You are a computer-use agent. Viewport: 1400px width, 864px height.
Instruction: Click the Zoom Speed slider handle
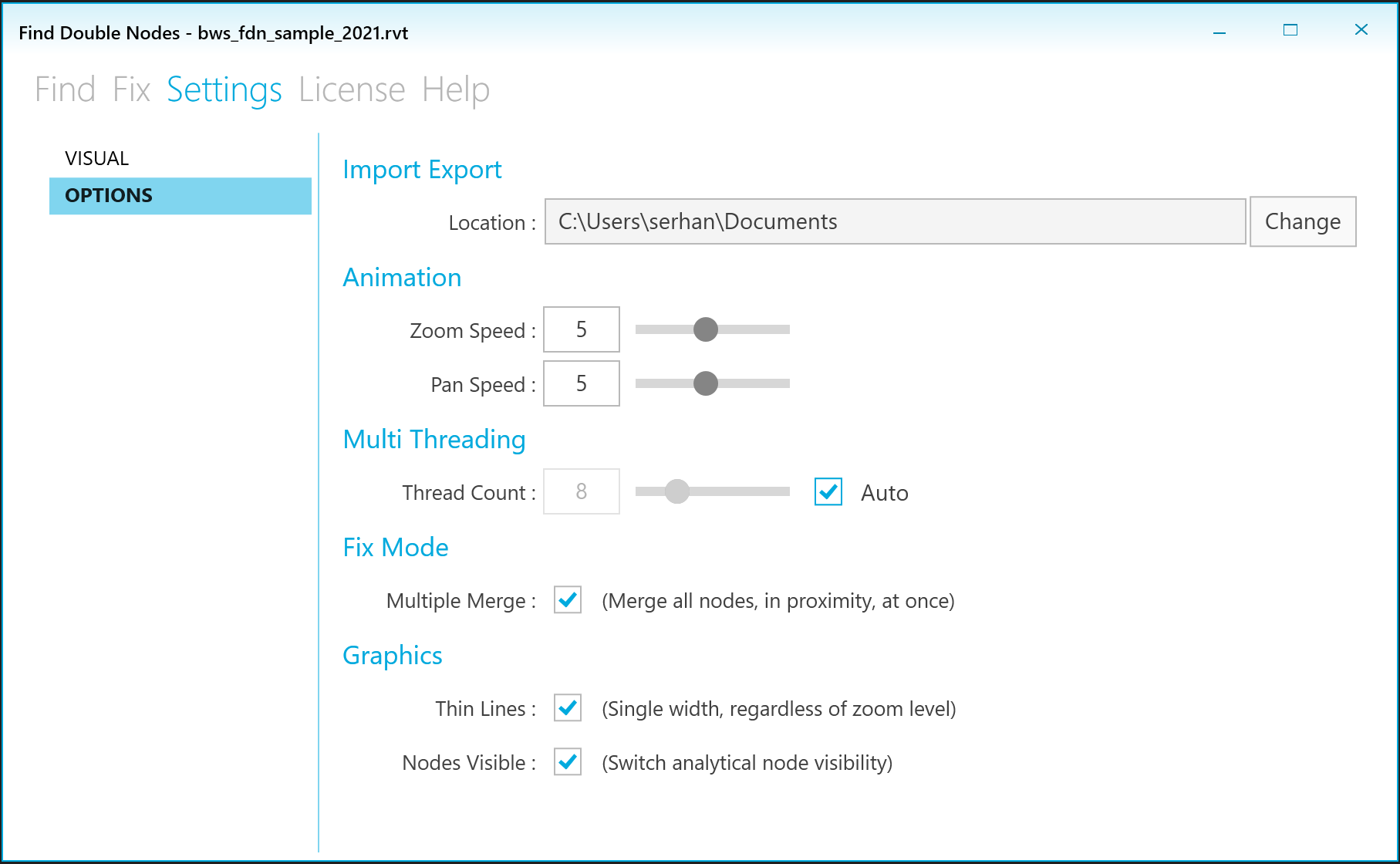[x=706, y=329]
